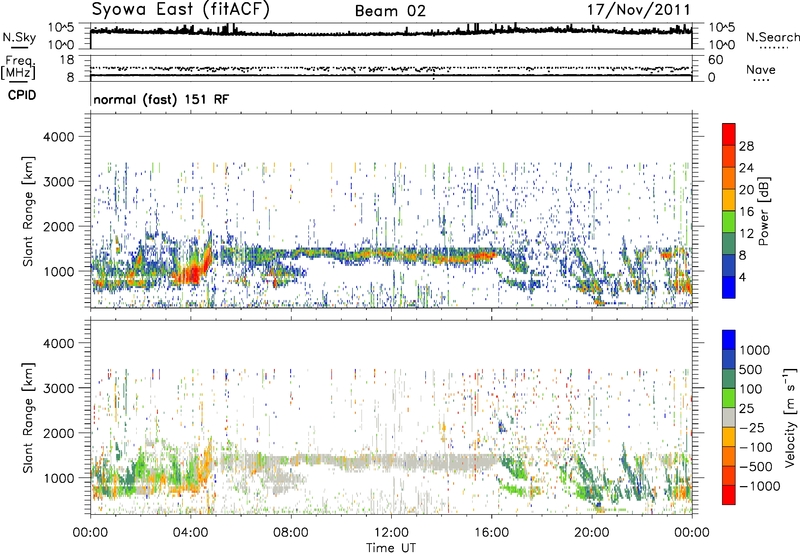
Task: Click the gray ±25 segment of Velocity color bar
Action: click(729, 417)
